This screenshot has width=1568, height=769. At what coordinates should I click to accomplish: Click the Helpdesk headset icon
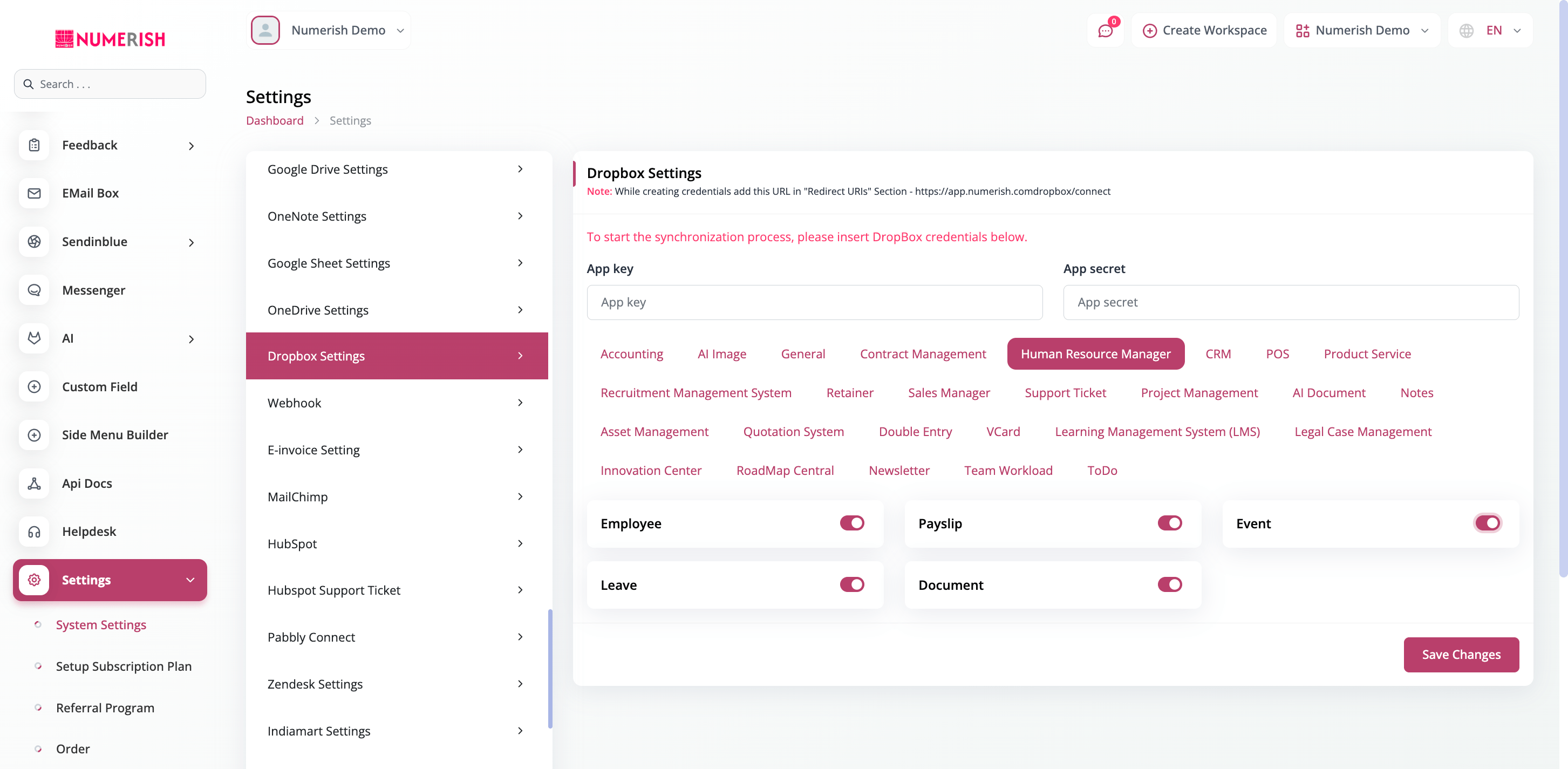pos(34,532)
